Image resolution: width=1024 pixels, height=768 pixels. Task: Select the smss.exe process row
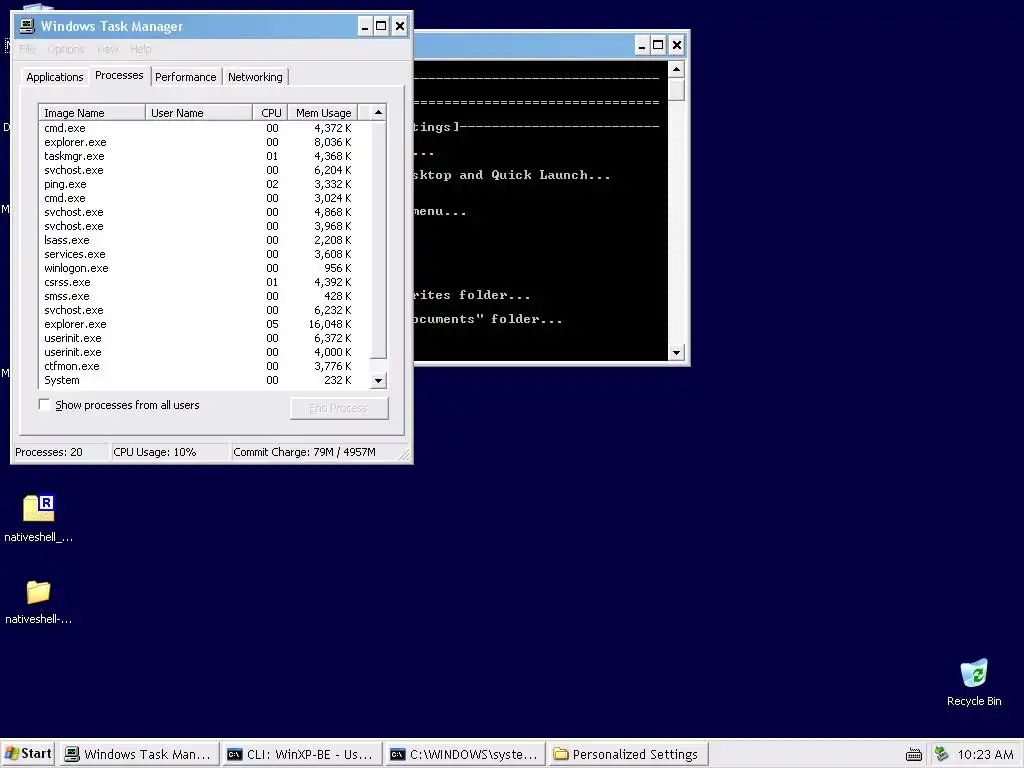point(204,296)
